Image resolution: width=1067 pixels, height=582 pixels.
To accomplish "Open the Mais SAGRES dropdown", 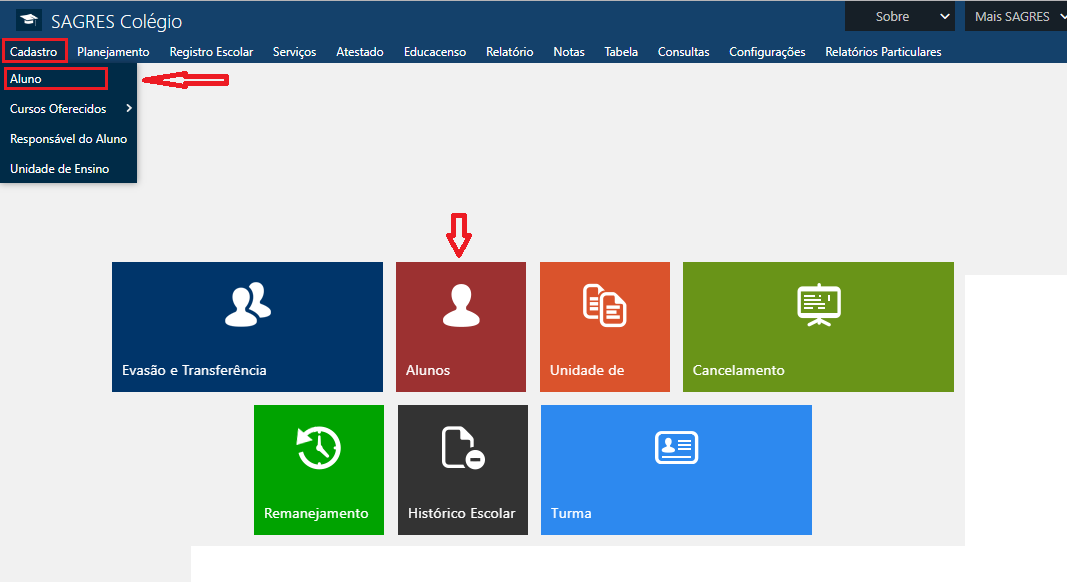I will (1013, 16).
